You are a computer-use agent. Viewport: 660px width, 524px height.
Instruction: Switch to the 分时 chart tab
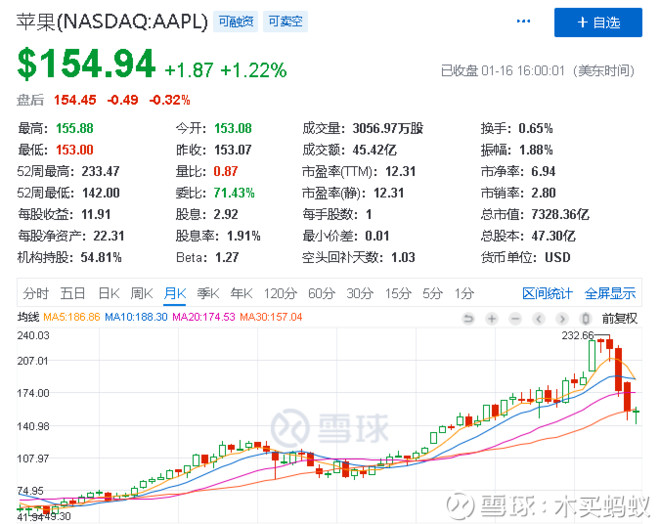click(36, 293)
